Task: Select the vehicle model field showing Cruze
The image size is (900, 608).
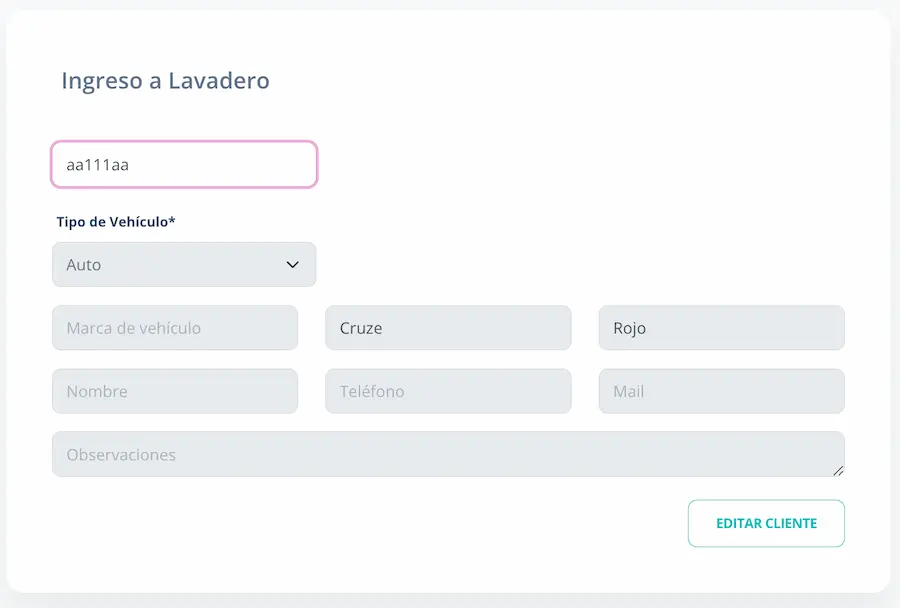Action: (448, 327)
